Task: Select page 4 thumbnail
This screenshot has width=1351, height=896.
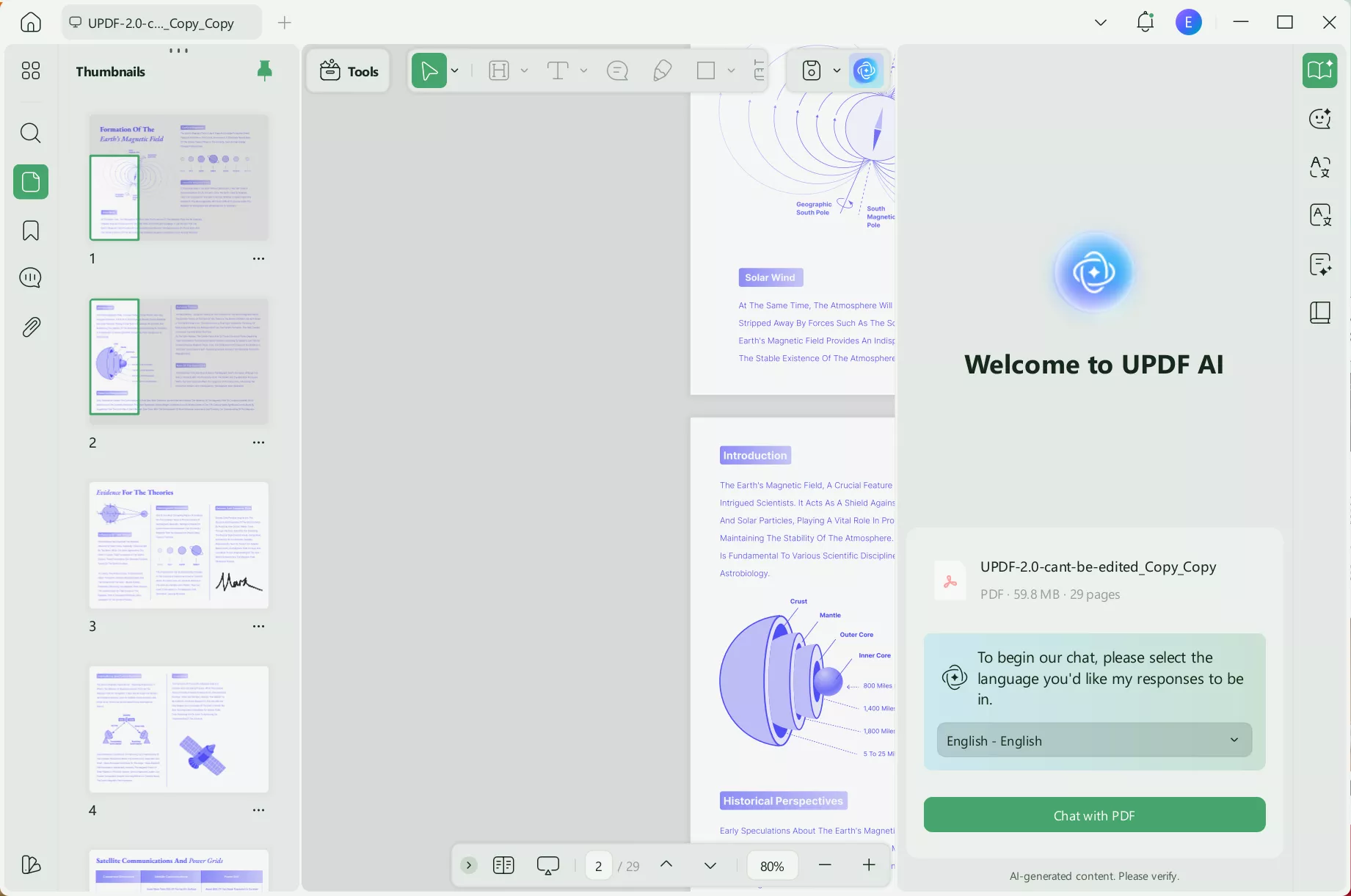Action: pyautogui.click(x=179, y=729)
